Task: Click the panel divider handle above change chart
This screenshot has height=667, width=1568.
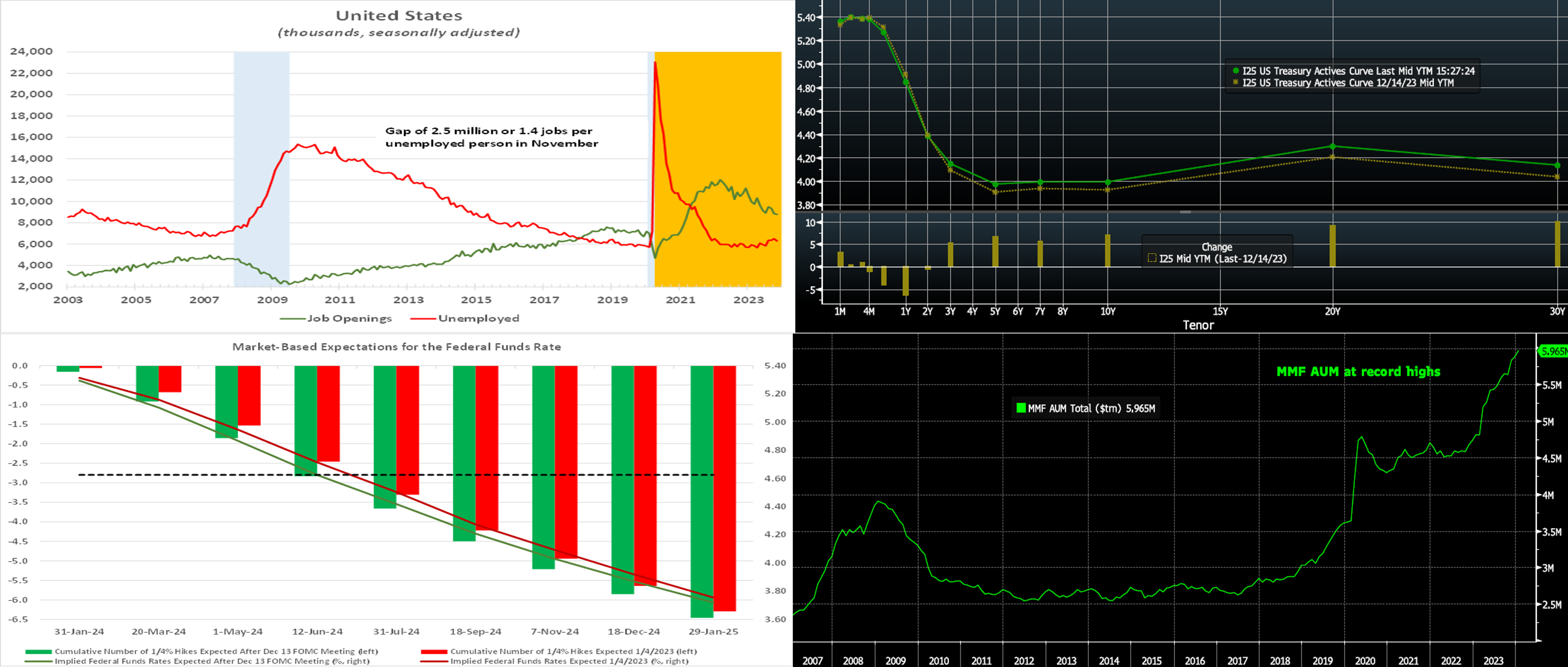Action: pyautogui.click(x=1185, y=212)
